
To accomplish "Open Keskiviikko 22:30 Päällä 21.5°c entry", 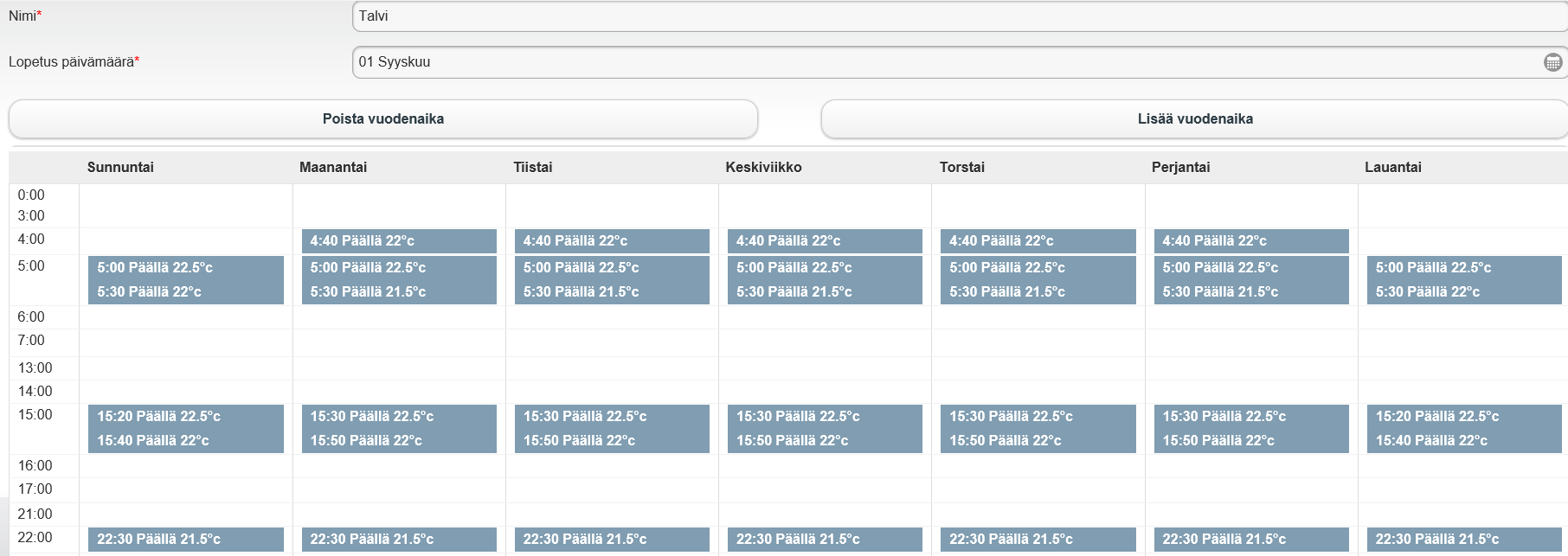I will (x=825, y=540).
